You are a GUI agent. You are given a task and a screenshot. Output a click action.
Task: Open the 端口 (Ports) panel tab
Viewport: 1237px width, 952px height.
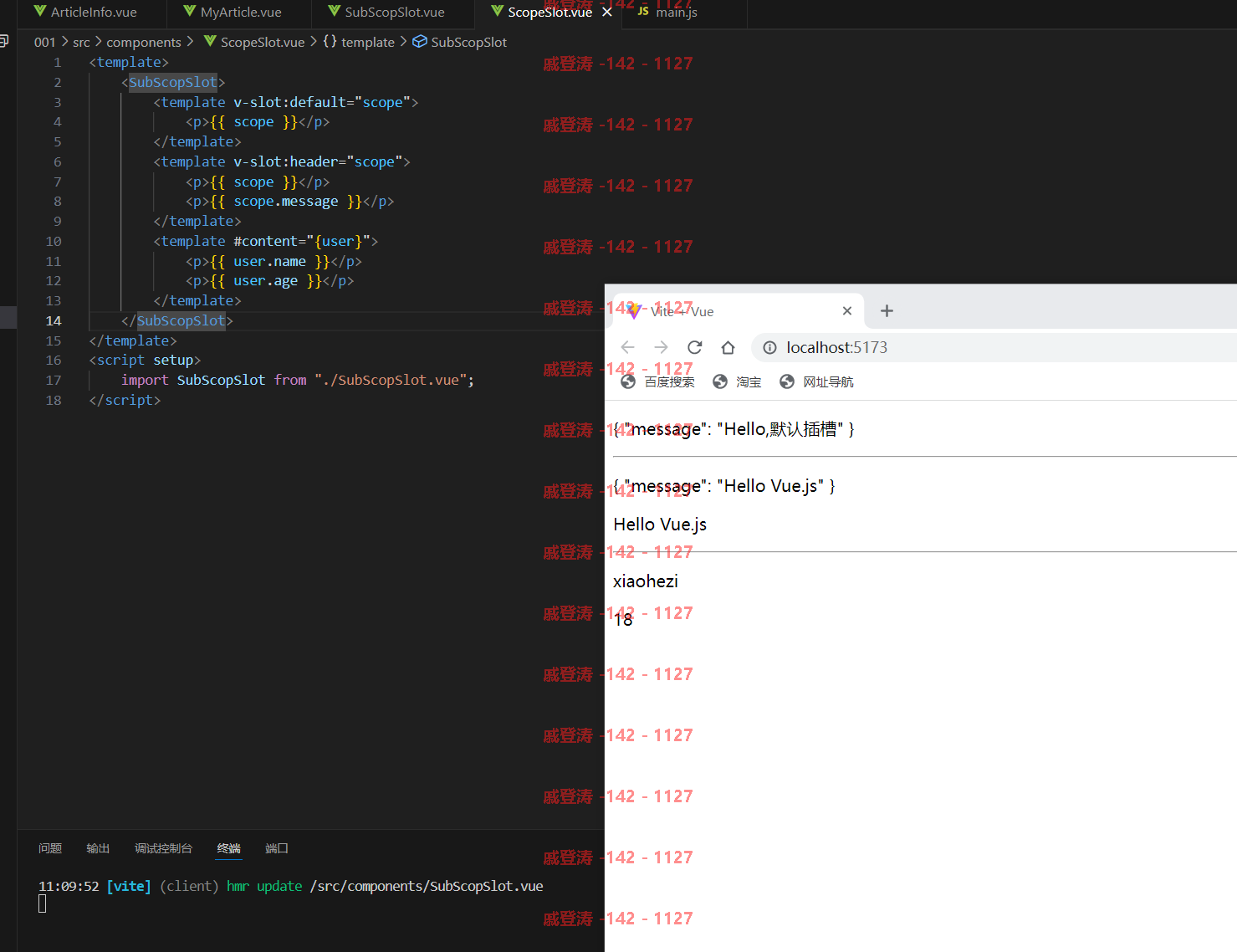click(277, 848)
